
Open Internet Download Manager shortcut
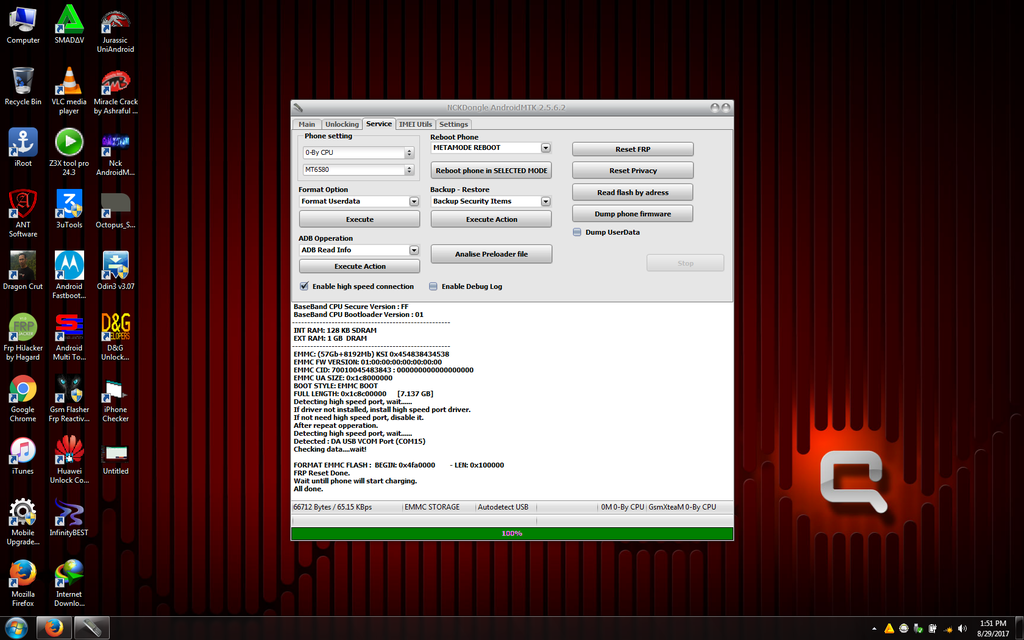coord(69,583)
